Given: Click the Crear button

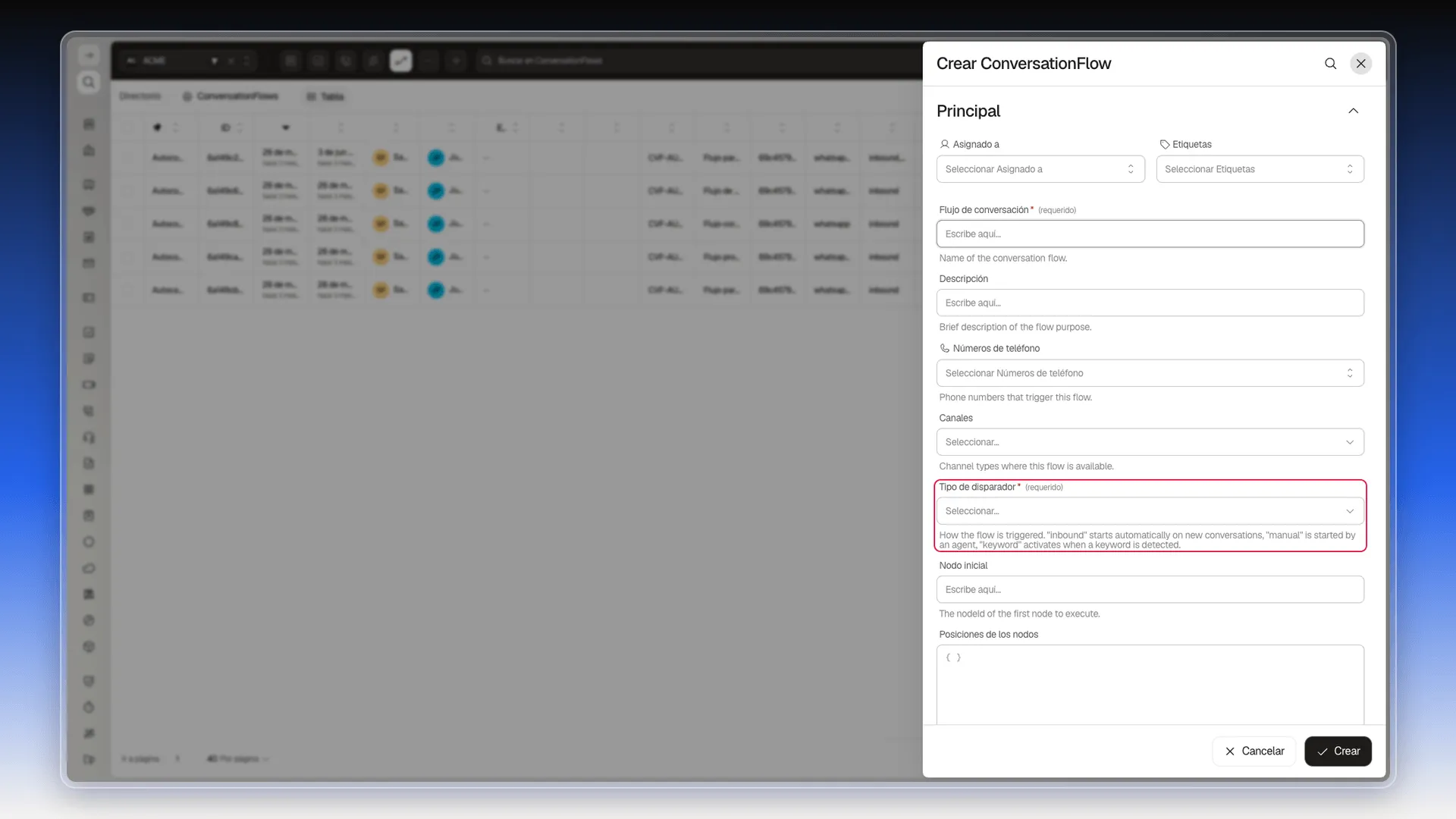Looking at the screenshot, I should 1338,751.
